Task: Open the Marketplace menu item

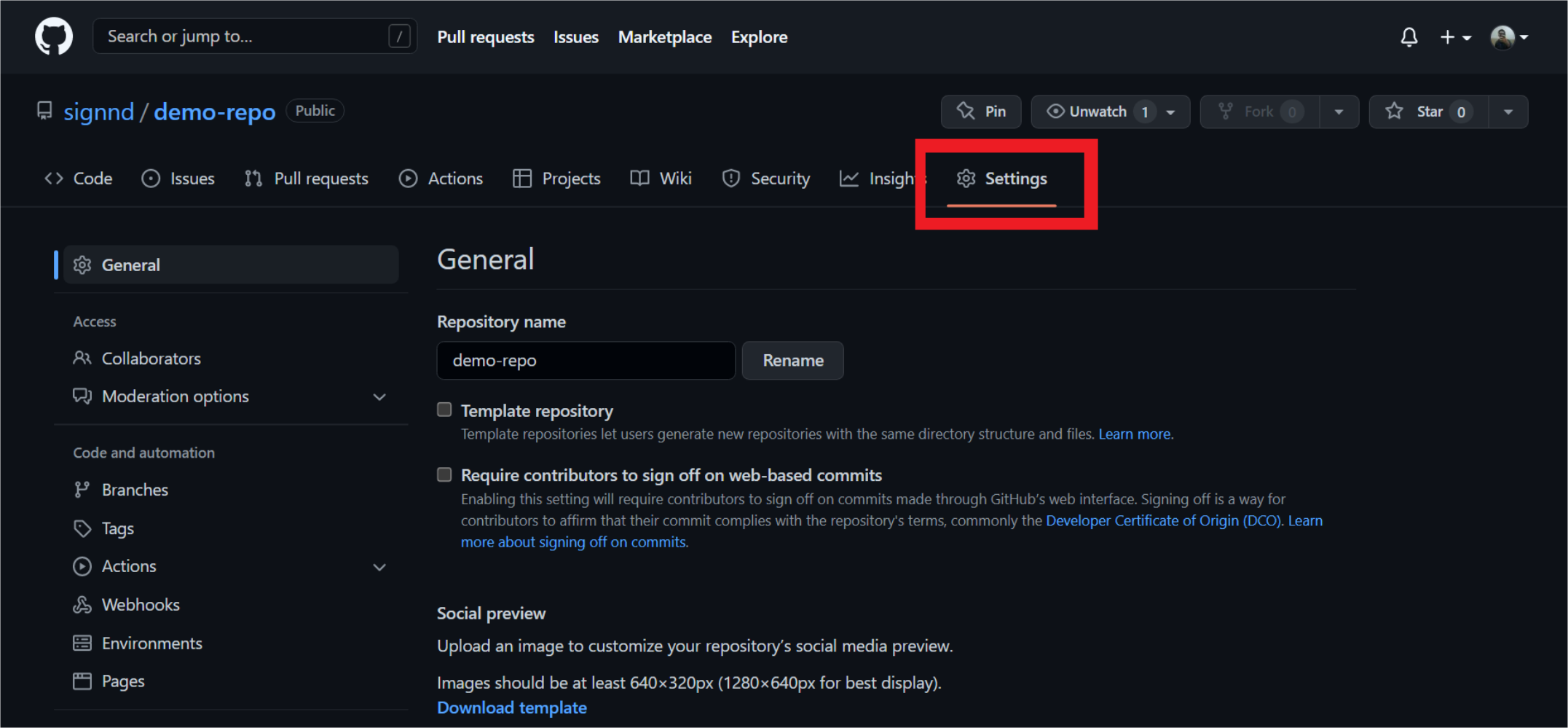Action: [664, 36]
